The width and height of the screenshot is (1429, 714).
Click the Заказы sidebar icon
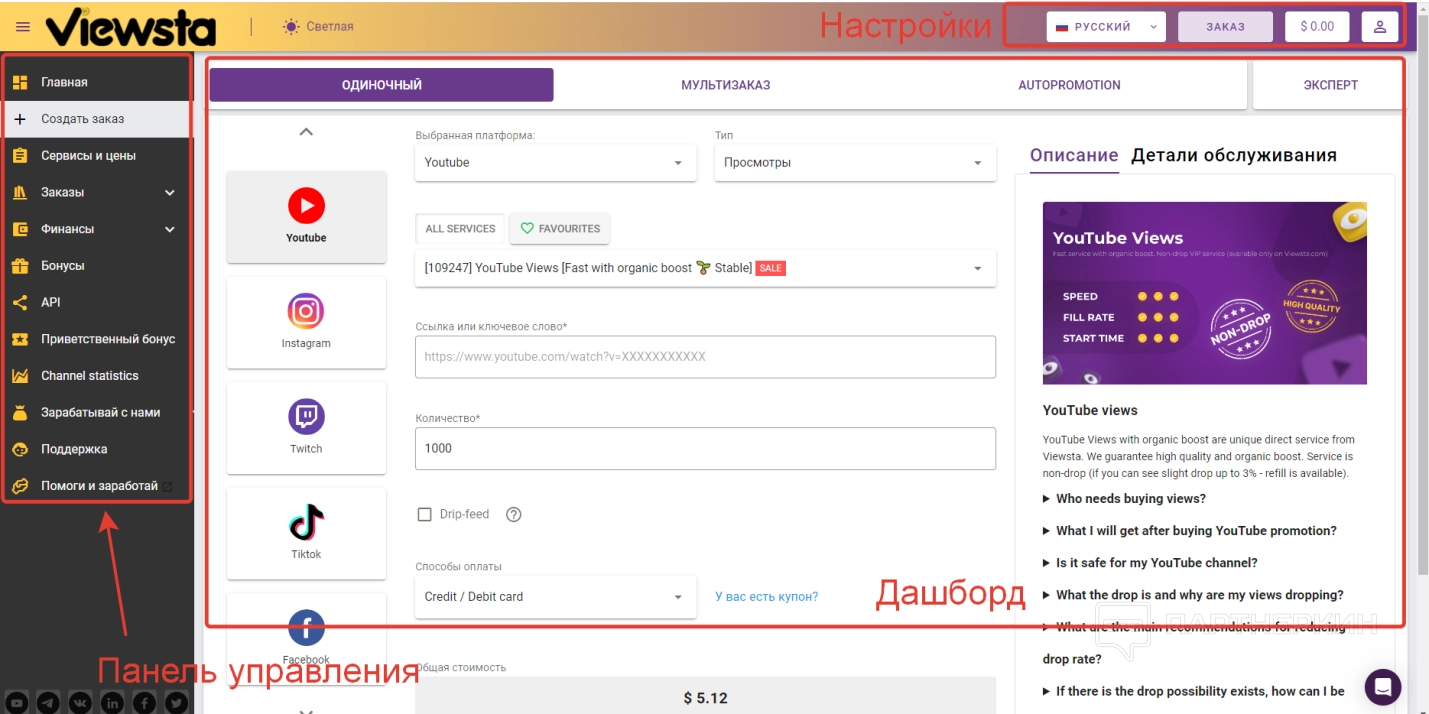point(20,192)
